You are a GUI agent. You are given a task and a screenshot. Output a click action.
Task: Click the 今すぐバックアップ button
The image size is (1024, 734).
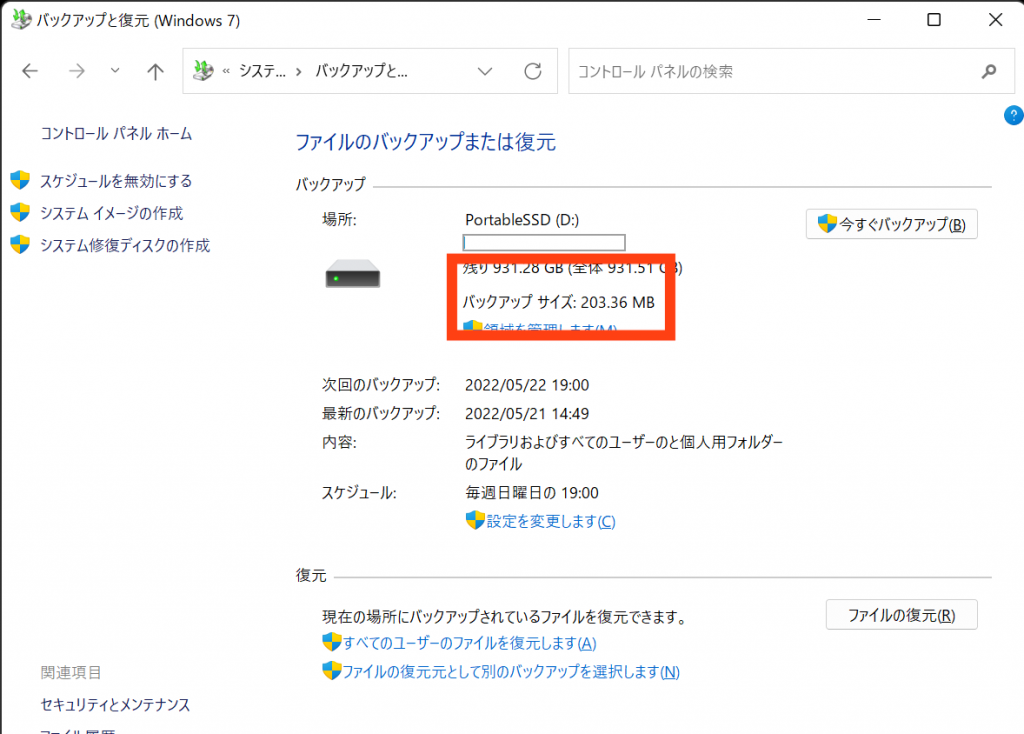click(x=891, y=224)
